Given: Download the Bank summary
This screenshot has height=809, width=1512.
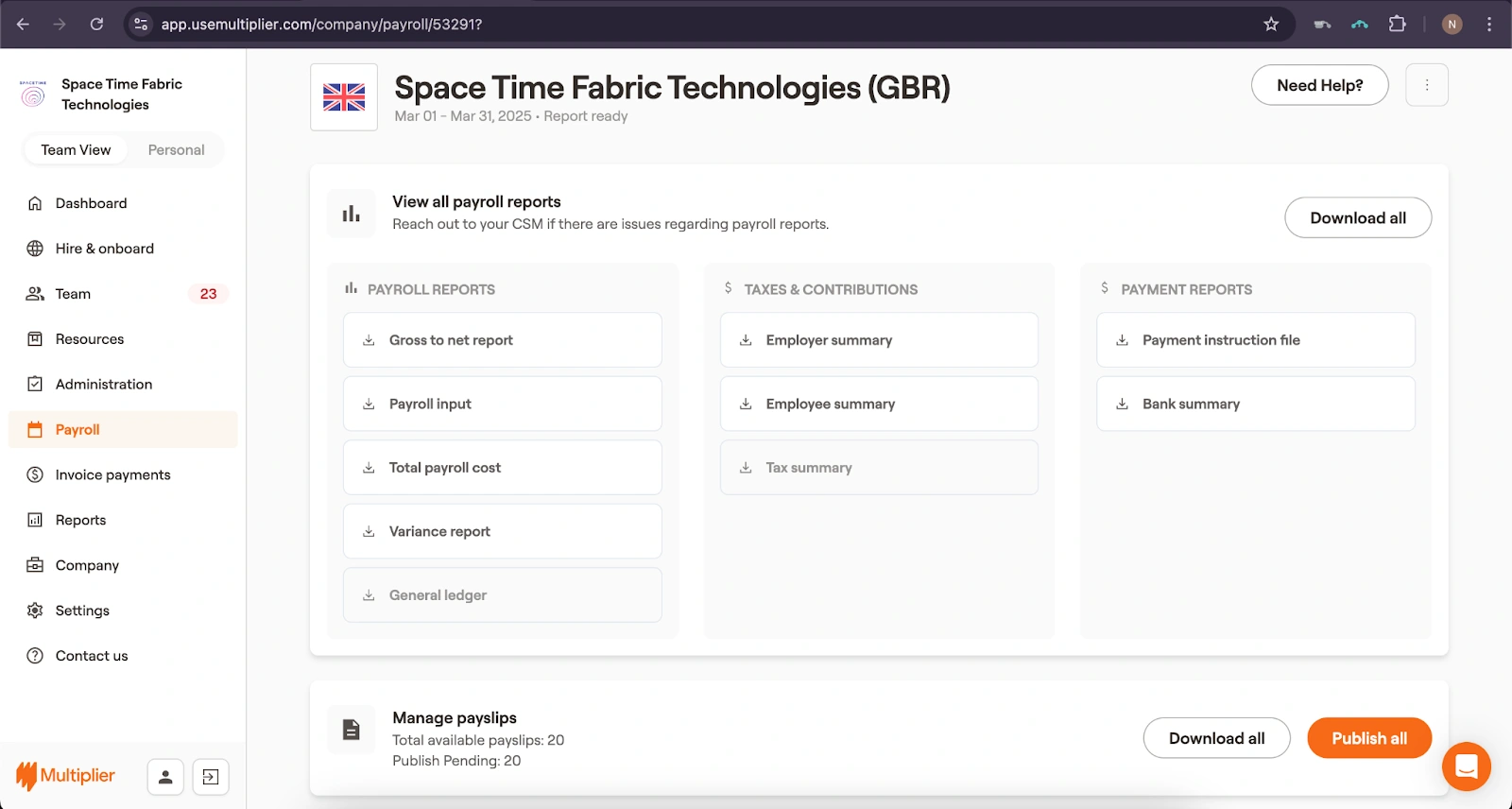Looking at the screenshot, I should point(1256,404).
